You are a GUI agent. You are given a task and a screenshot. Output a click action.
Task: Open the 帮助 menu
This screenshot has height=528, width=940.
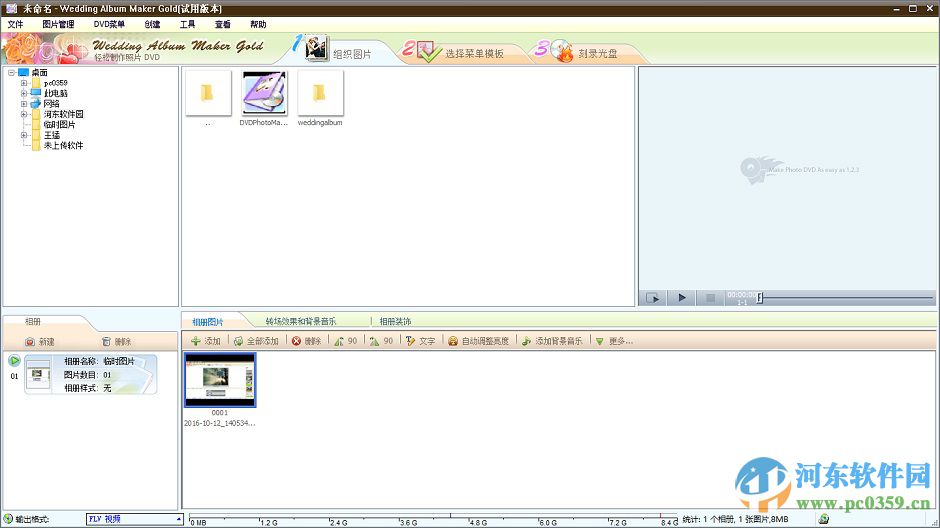258,24
